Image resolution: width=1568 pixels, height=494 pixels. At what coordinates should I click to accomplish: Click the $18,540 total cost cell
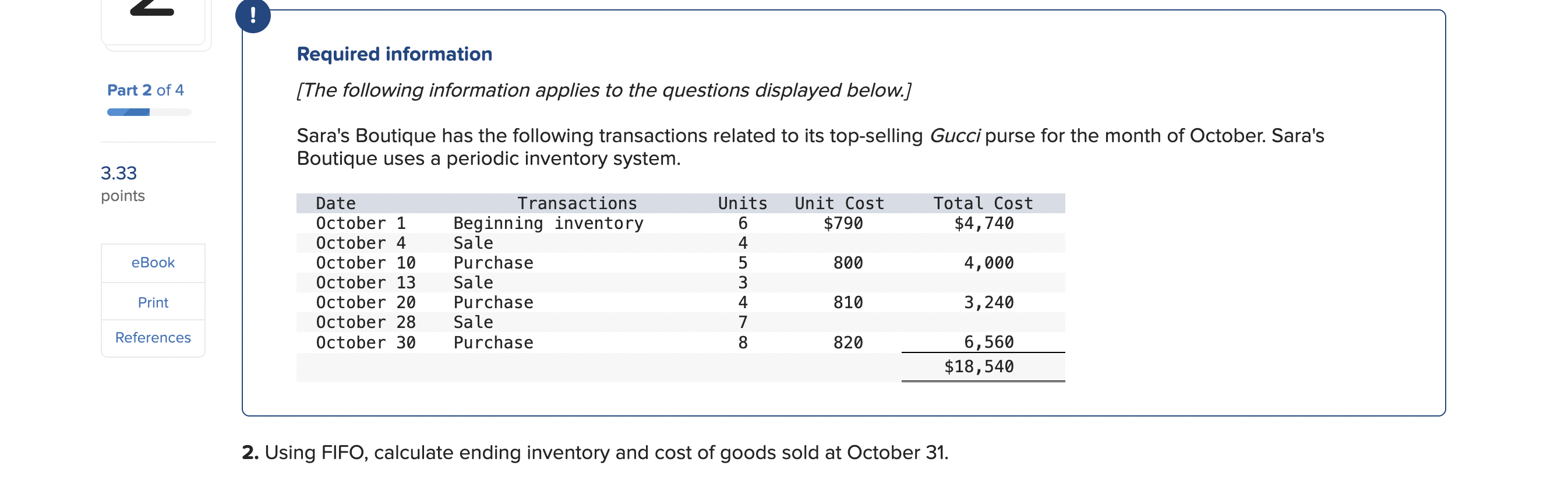(978, 366)
